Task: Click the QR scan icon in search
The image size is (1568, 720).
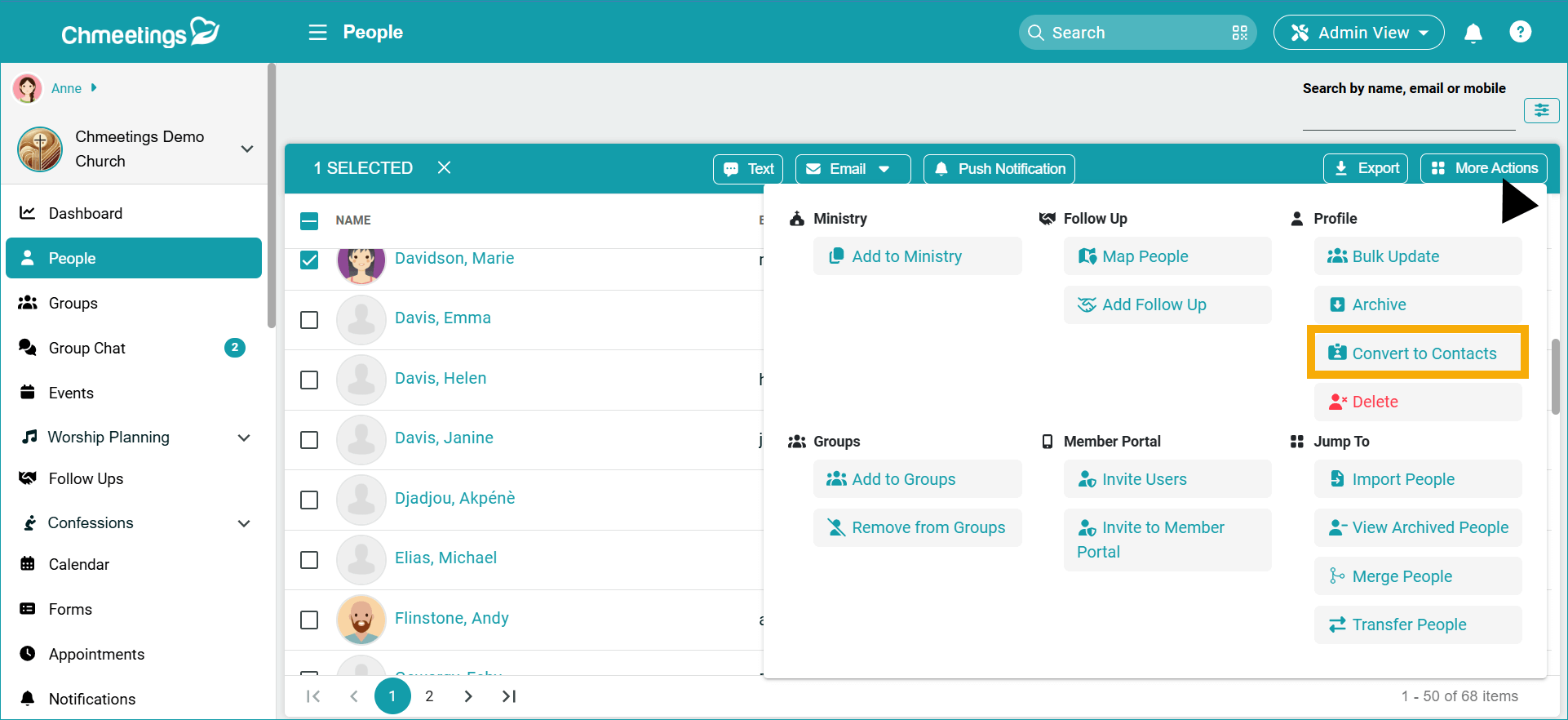Action: coord(1239,33)
